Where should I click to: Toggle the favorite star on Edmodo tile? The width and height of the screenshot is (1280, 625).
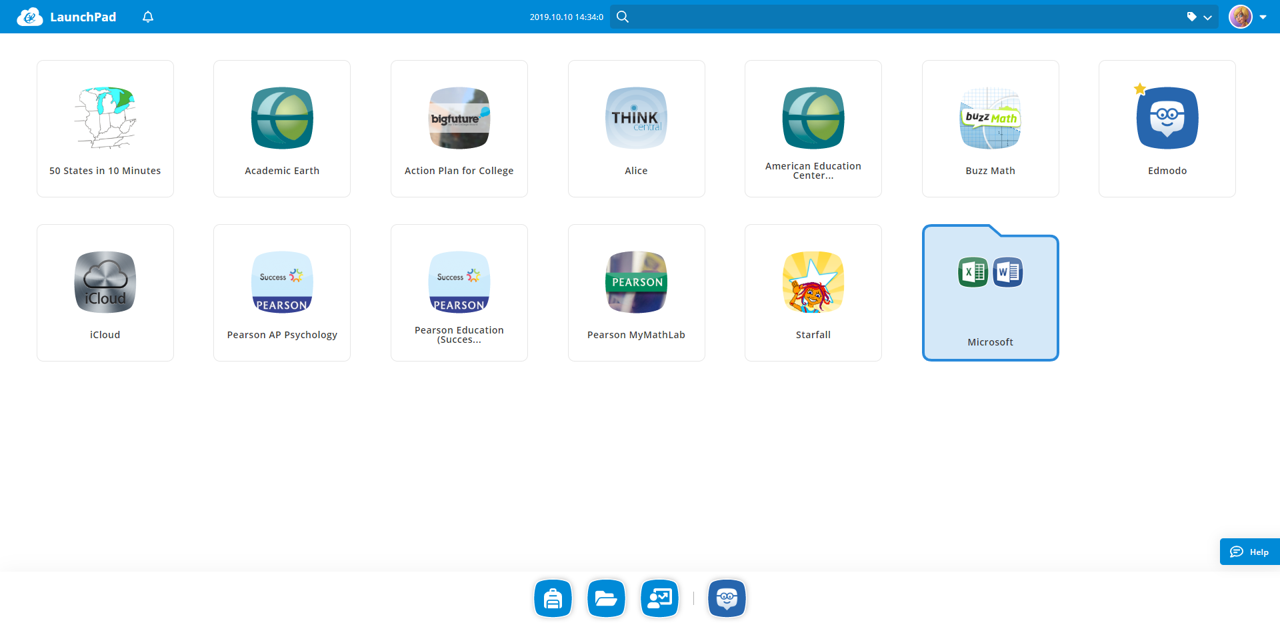[1140, 89]
